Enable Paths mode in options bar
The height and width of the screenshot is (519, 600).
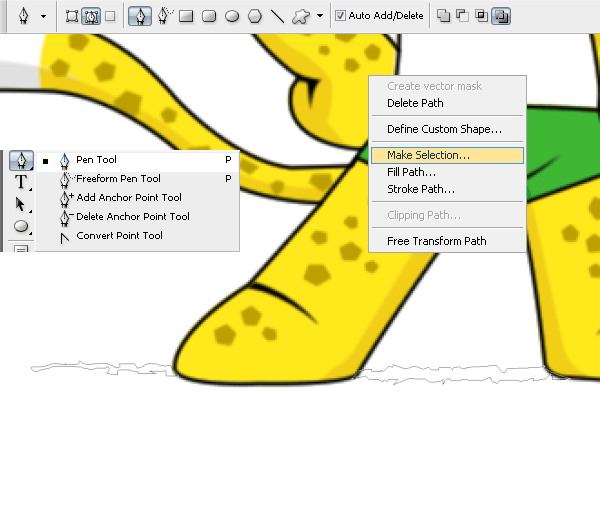(90, 16)
